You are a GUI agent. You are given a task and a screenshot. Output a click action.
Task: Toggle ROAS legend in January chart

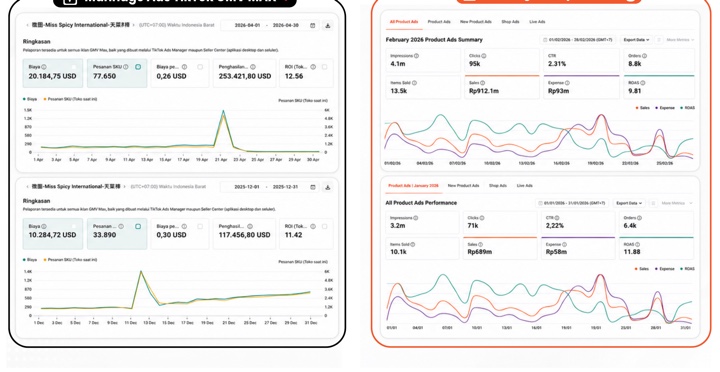687,269
